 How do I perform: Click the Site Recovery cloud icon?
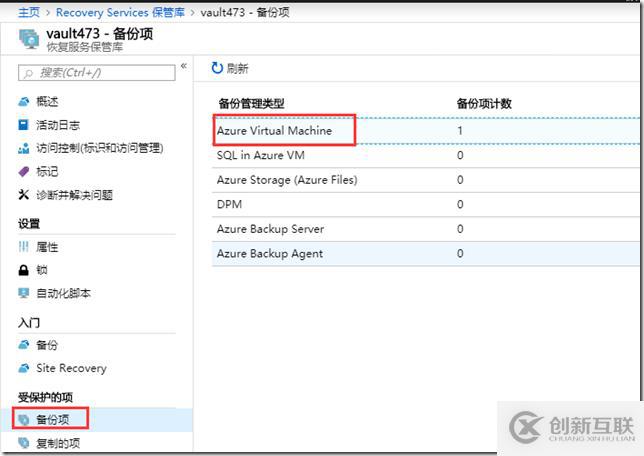click(24, 368)
